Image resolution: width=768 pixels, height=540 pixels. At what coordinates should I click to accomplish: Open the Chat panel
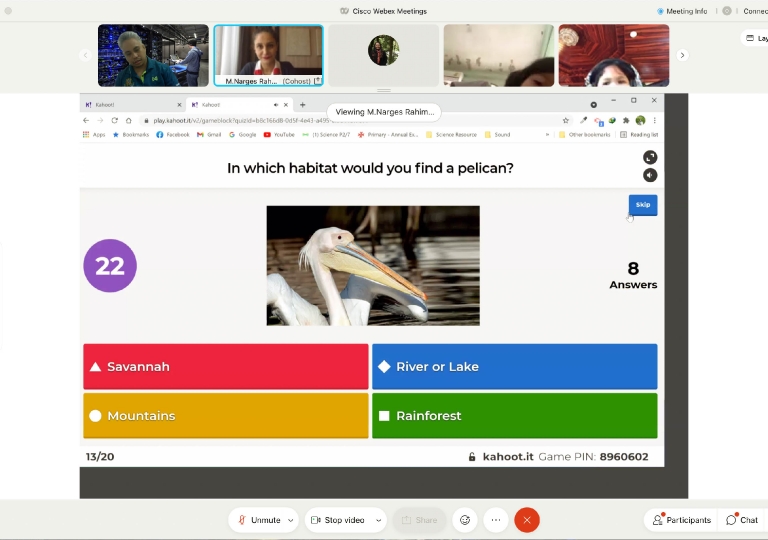pyautogui.click(x=742, y=520)
